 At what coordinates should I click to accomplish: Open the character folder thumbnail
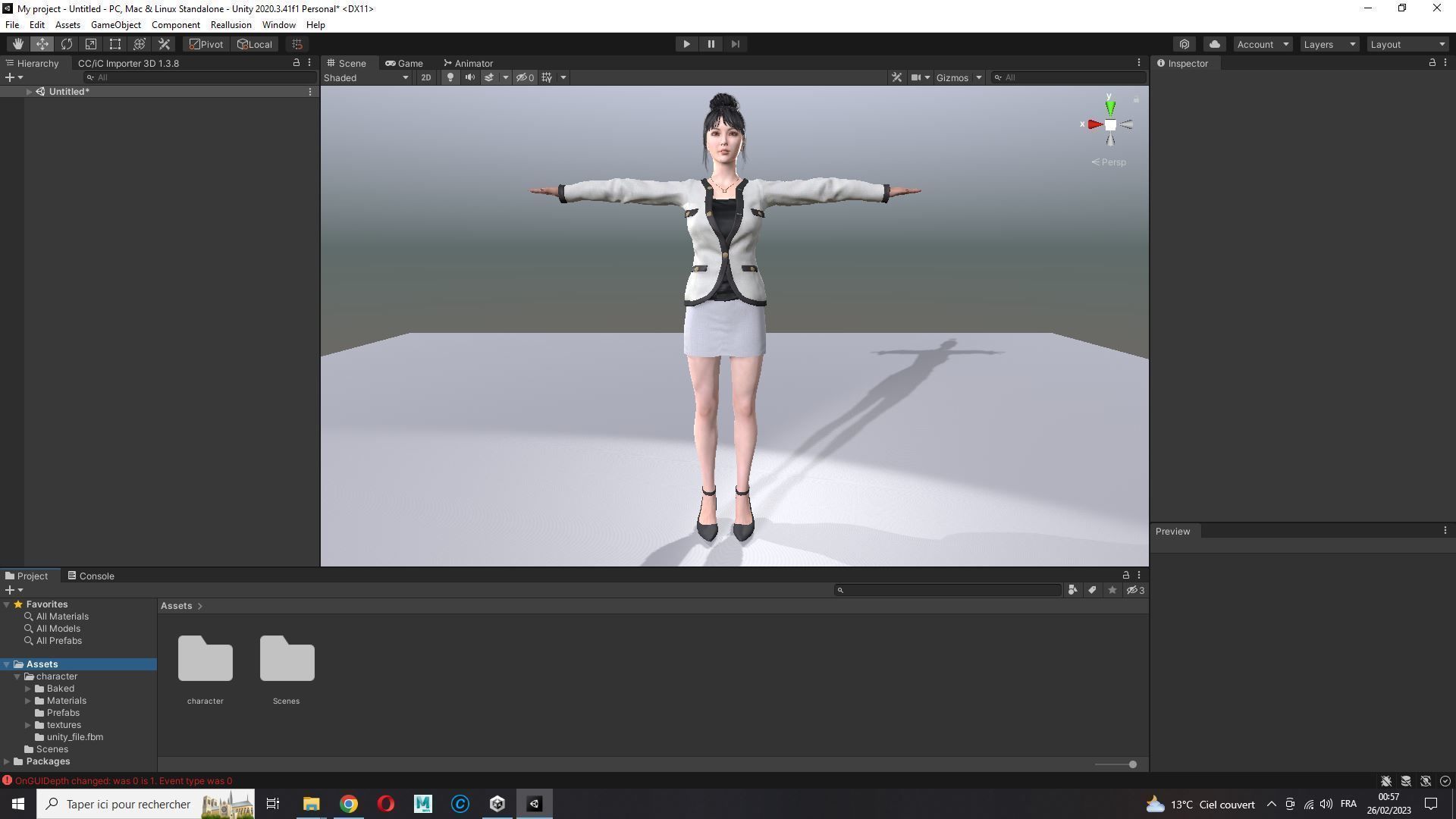click(206, 659)
